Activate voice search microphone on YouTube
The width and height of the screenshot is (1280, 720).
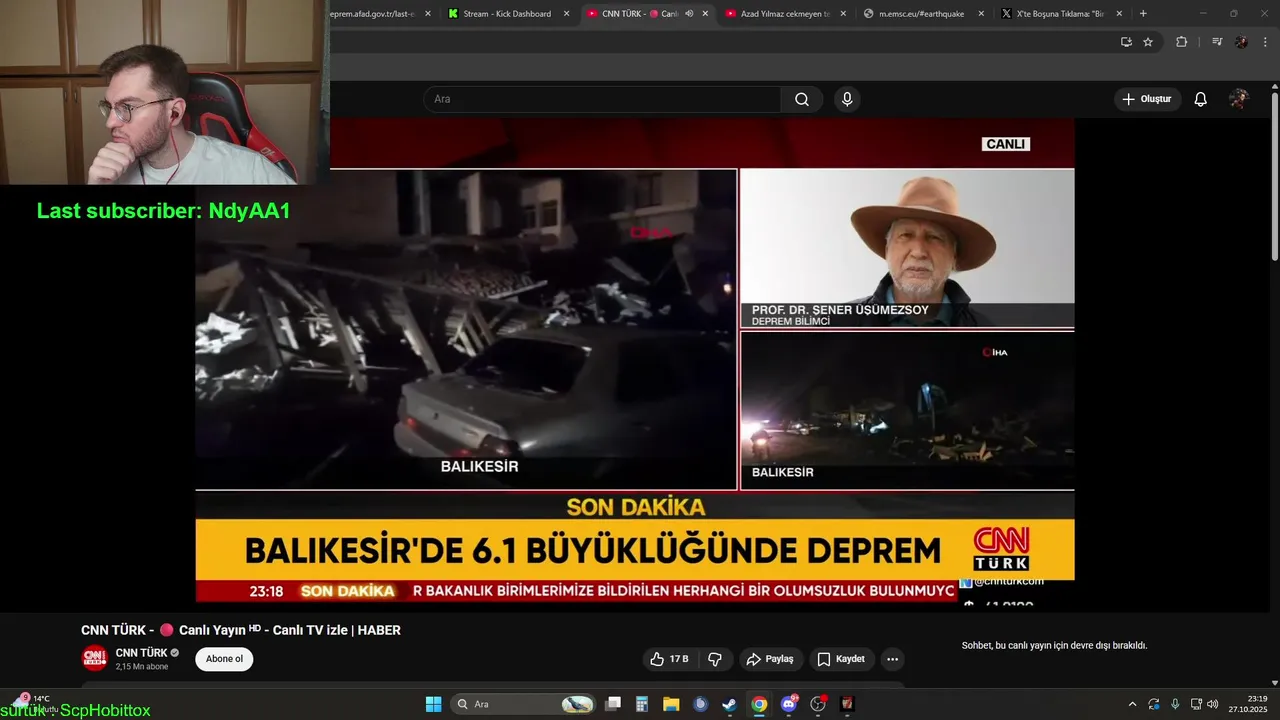click(847, 99)
